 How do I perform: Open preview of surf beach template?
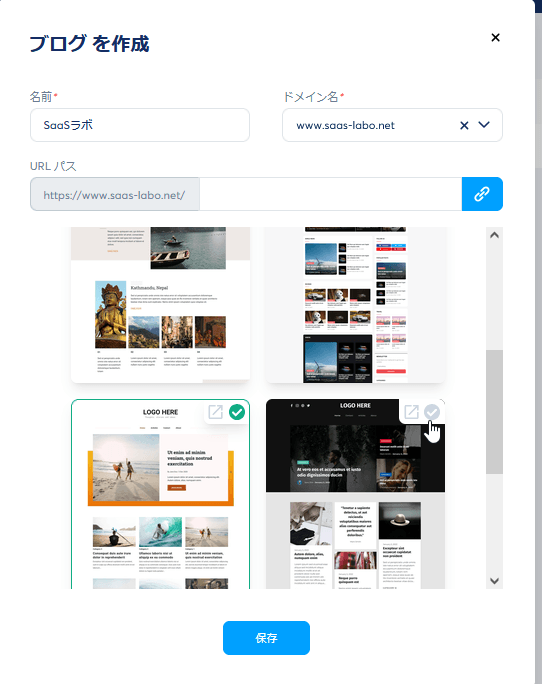click(216, 412)
